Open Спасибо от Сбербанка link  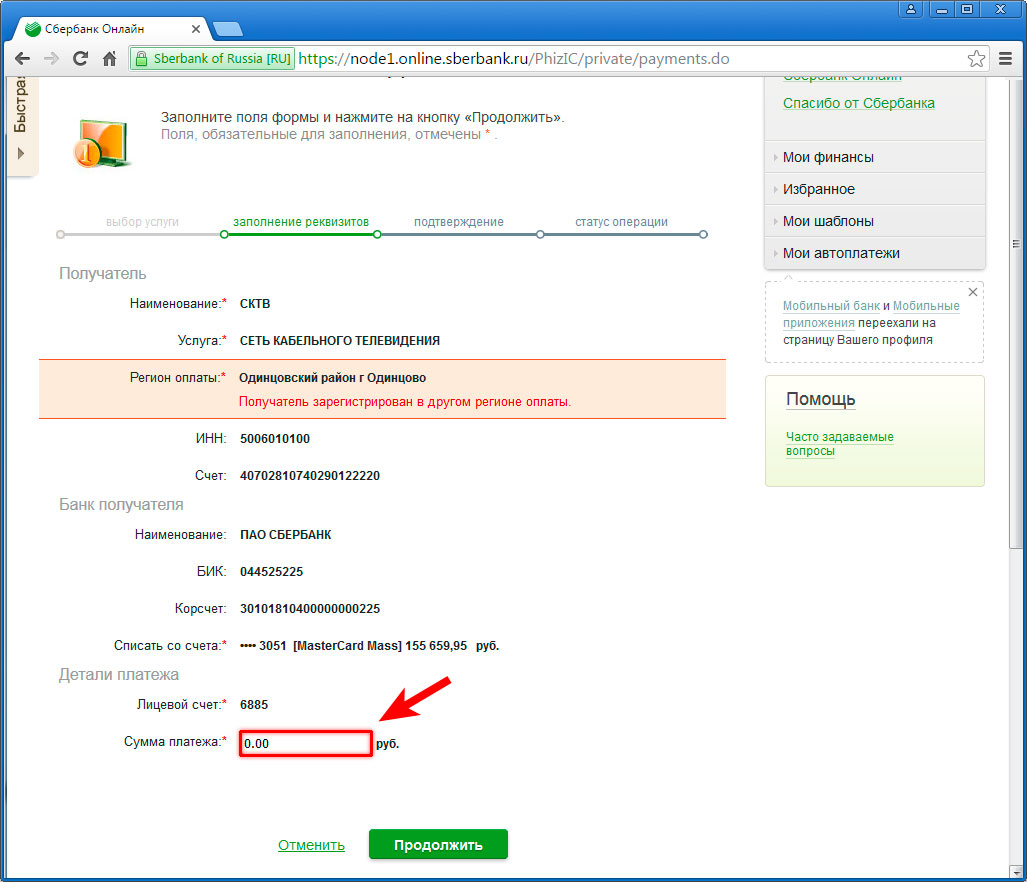tap(858, 103)
